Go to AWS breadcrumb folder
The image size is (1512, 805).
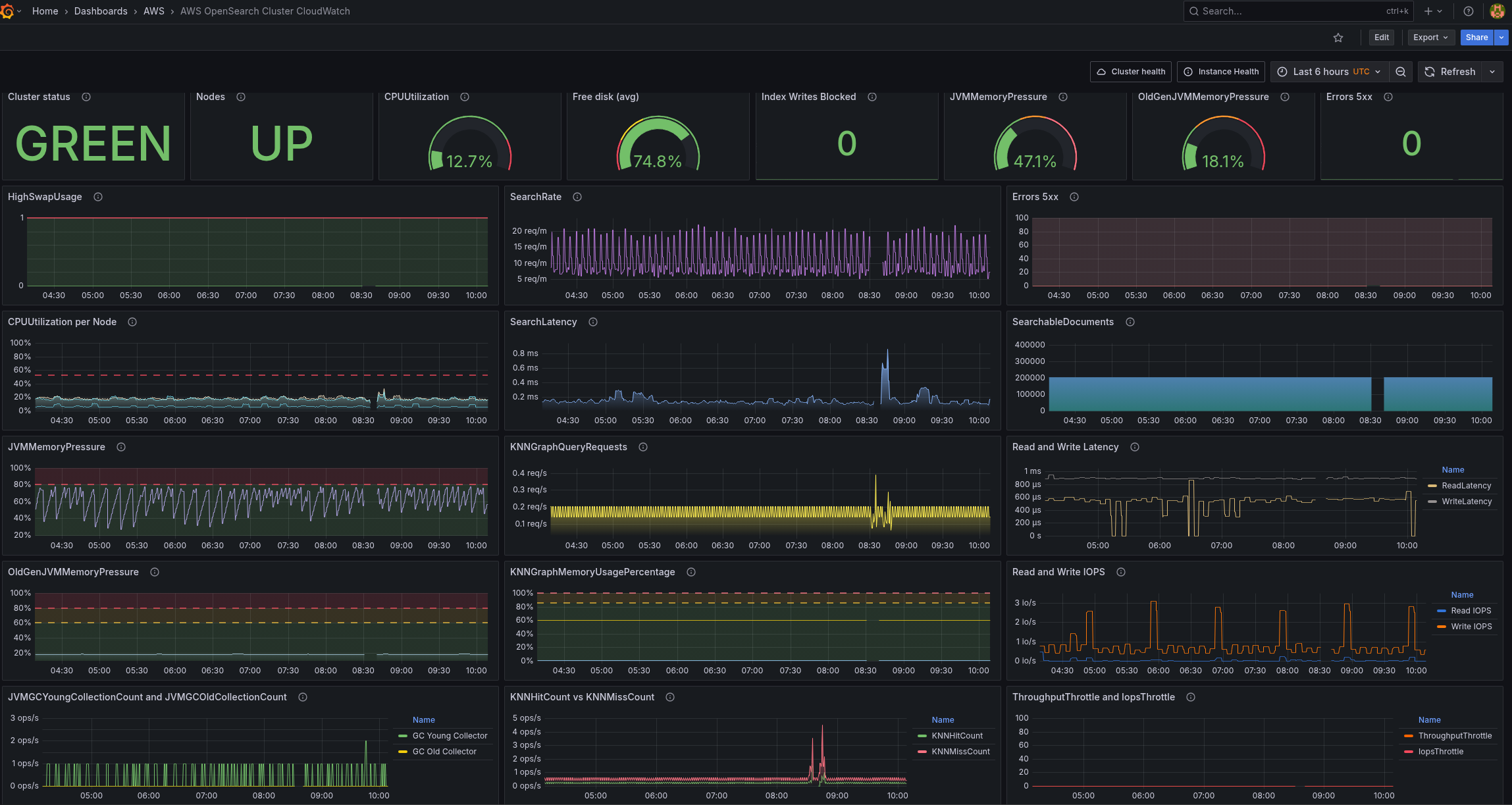pos(154,11)
